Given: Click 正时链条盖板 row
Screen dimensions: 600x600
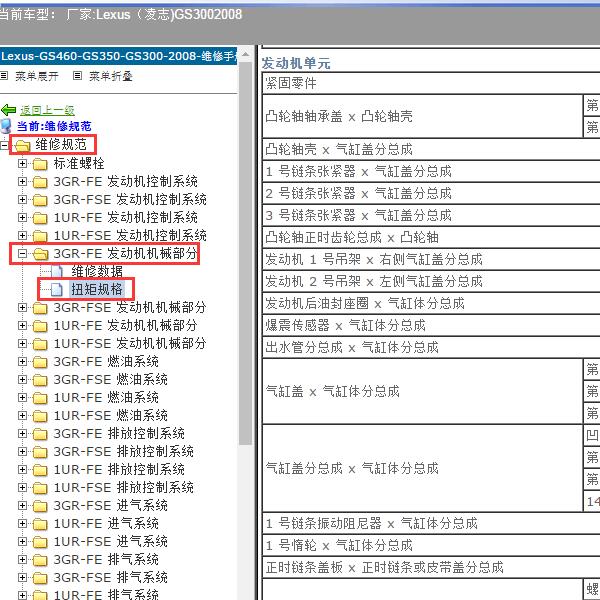Looking at the screenshot, I should pyautogui.click(x=431, y=567).
